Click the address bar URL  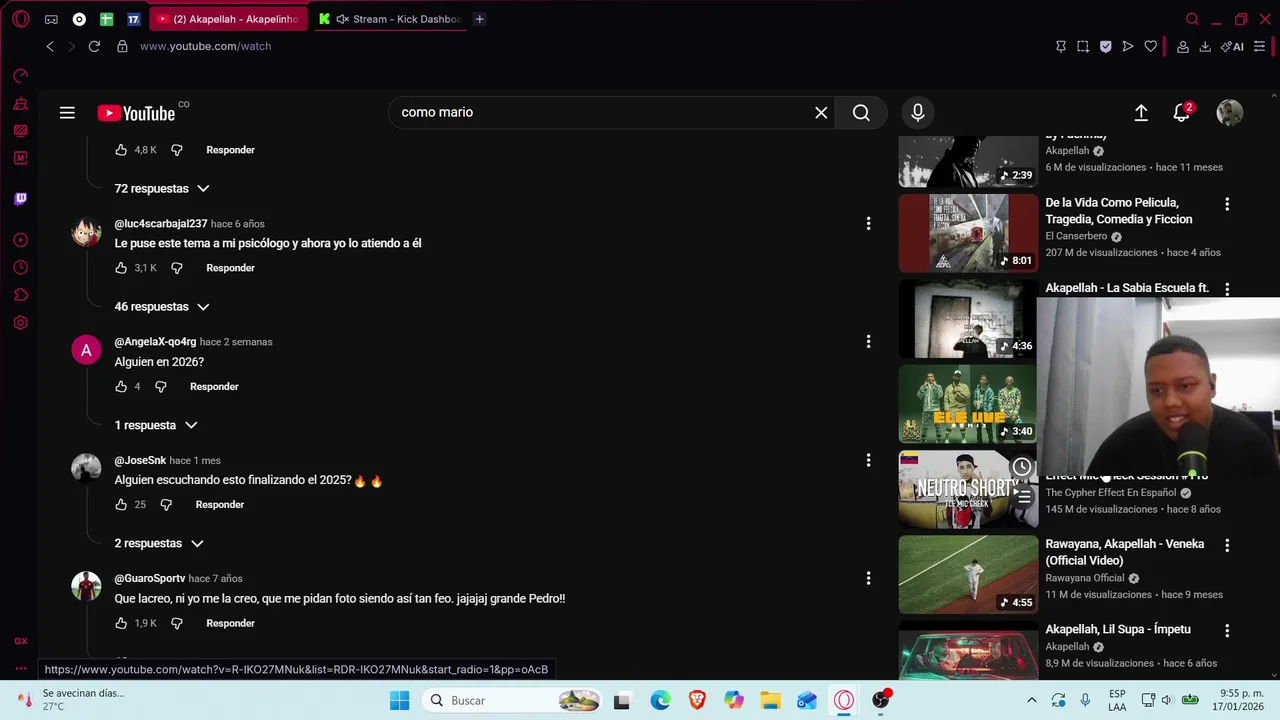206,46
